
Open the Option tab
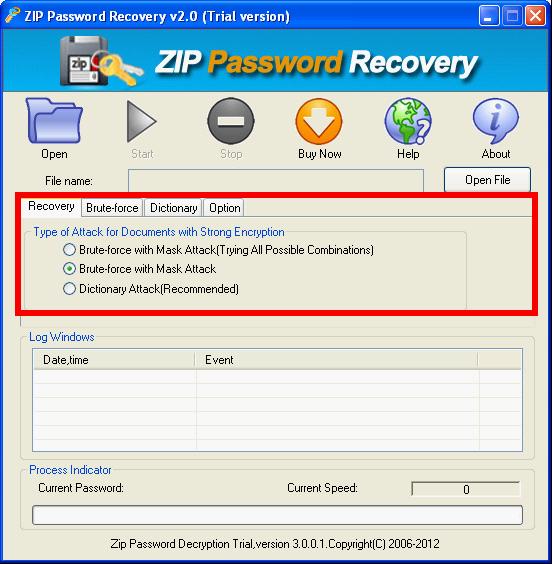[224, 208]
